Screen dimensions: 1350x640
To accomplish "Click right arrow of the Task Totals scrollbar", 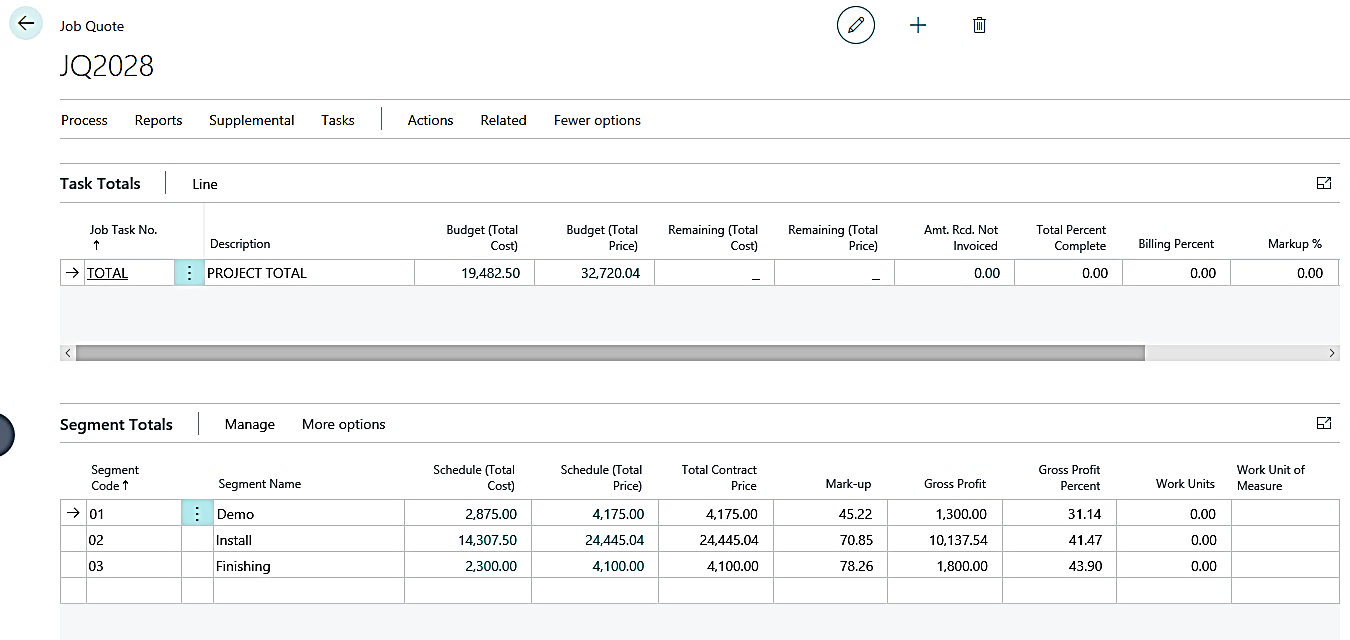I will 1331,353.
